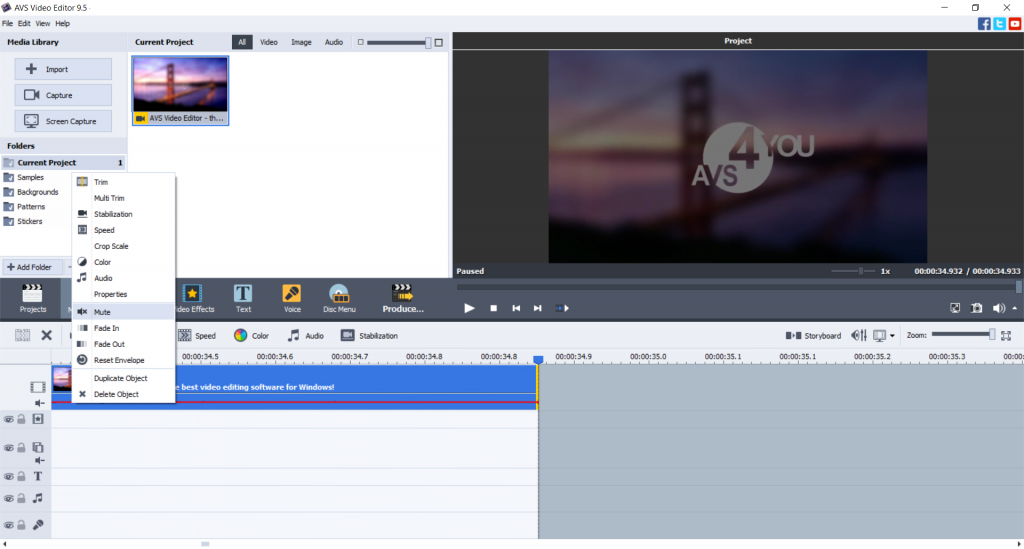1024x549 pixels.
Task: Select Mute from the context menu
Action: pyautogui.click(x=102, y=312)
